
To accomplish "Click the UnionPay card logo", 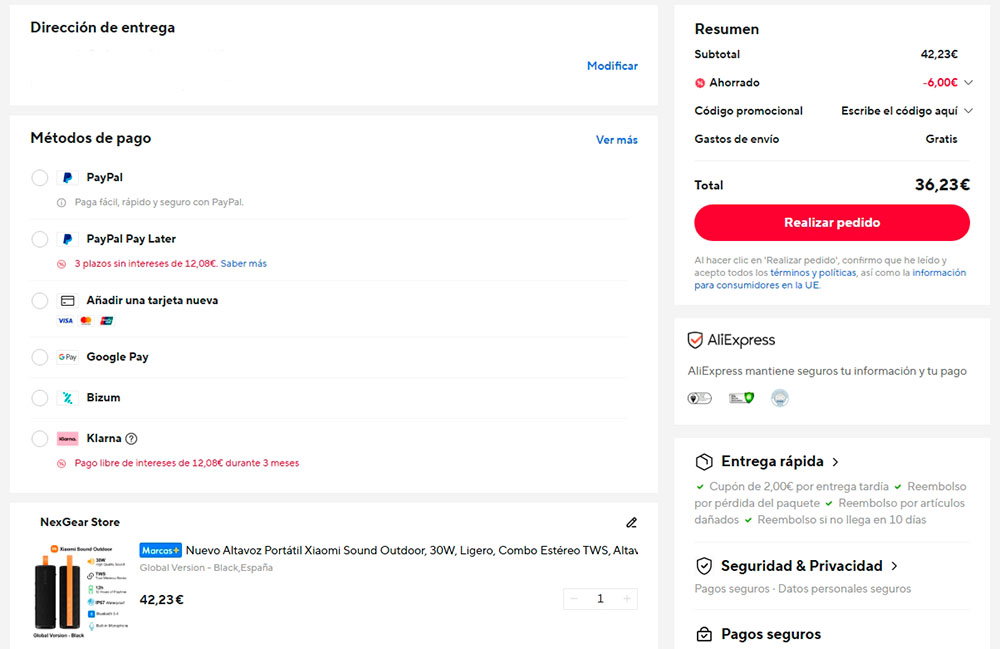I will [x=107, y=321].
